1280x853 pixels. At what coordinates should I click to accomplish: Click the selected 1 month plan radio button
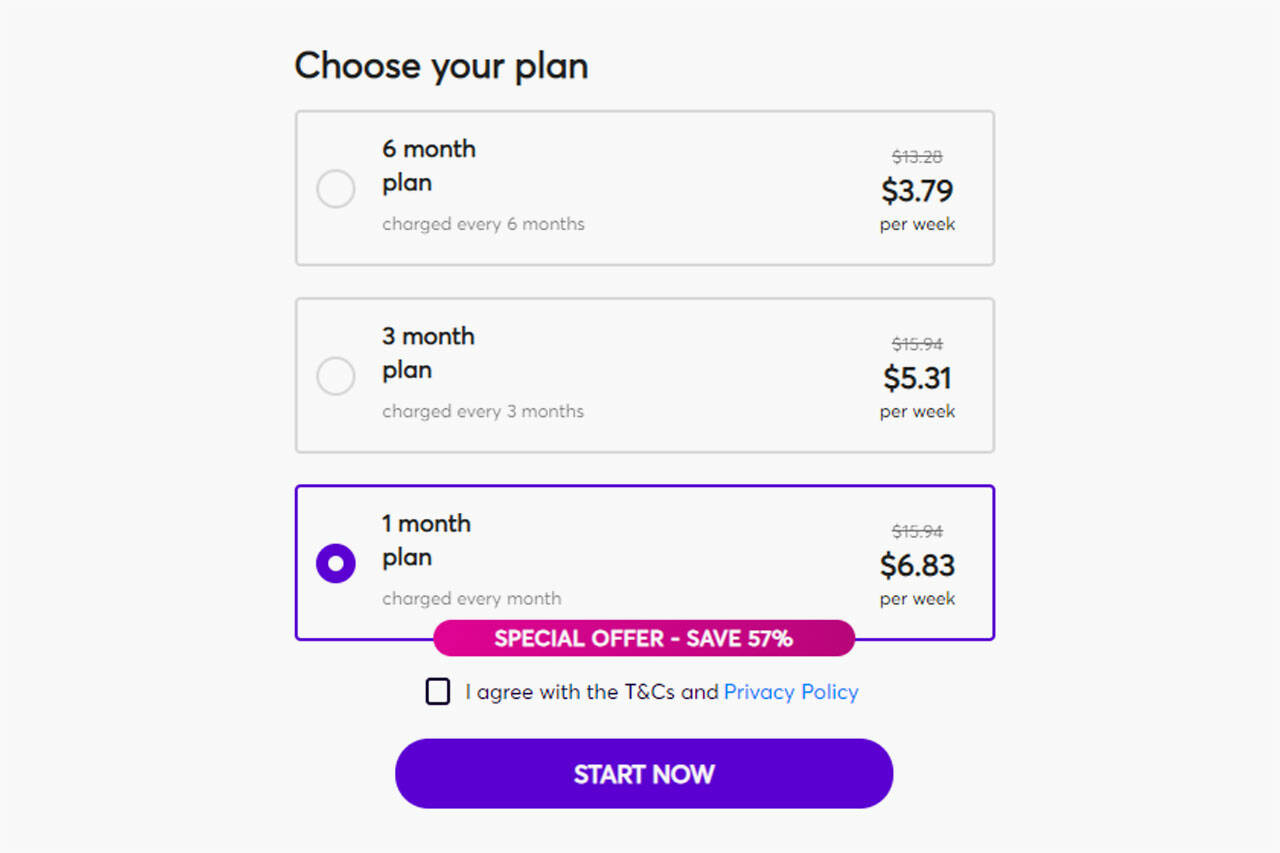(336, 563)
